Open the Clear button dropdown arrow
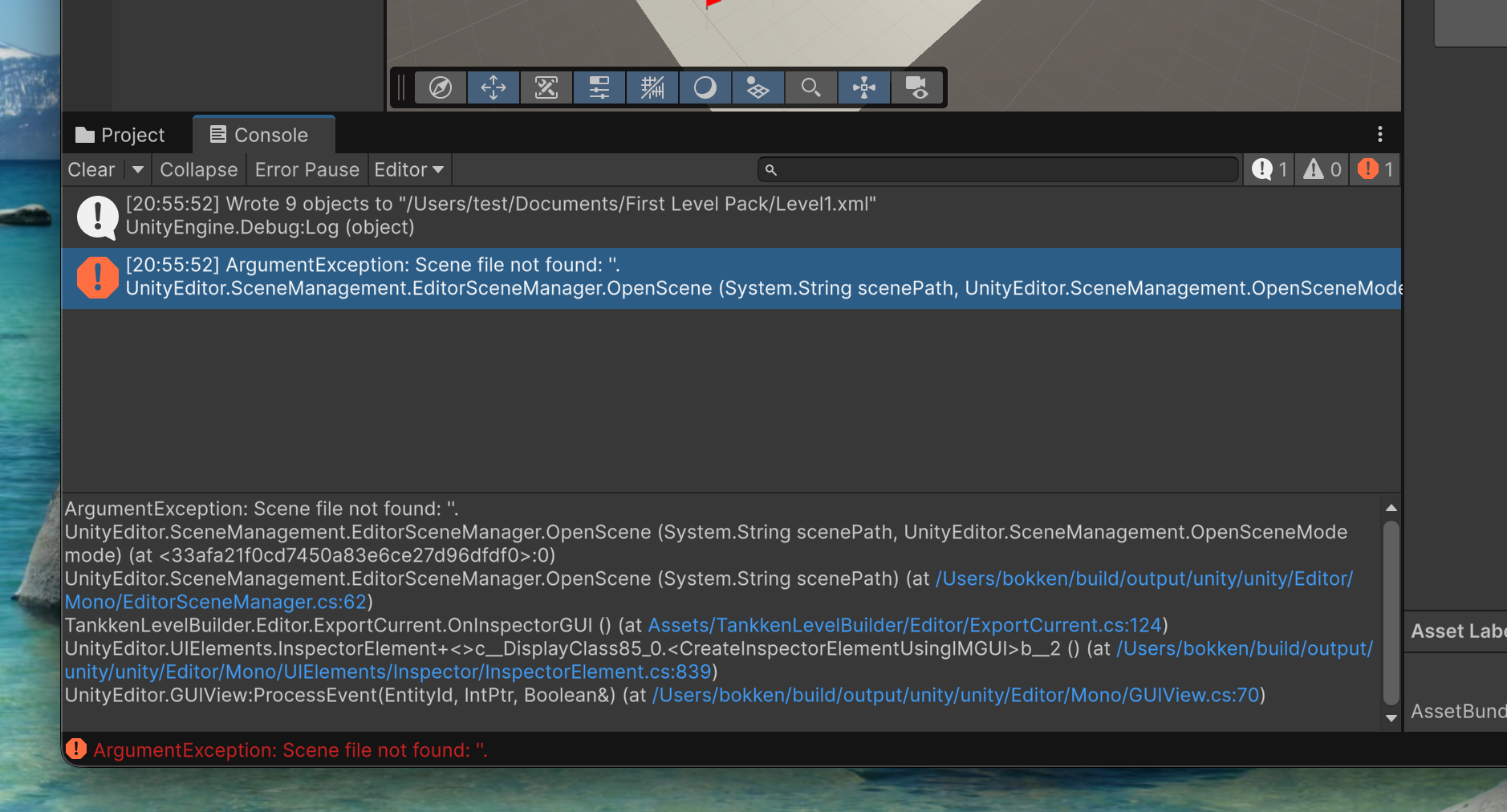Image resolution: width=1507 pixels, height=812 pixels. [x=138, y=169]
